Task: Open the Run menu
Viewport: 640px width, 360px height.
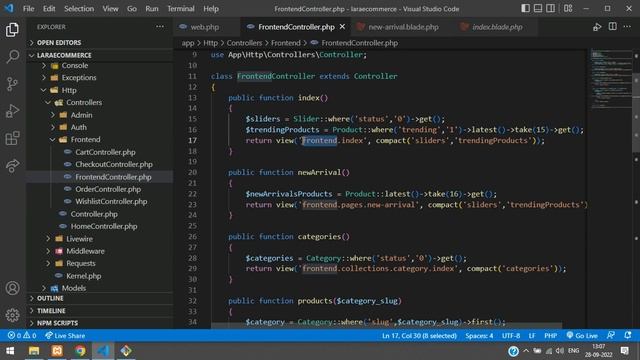Action: 151,9
